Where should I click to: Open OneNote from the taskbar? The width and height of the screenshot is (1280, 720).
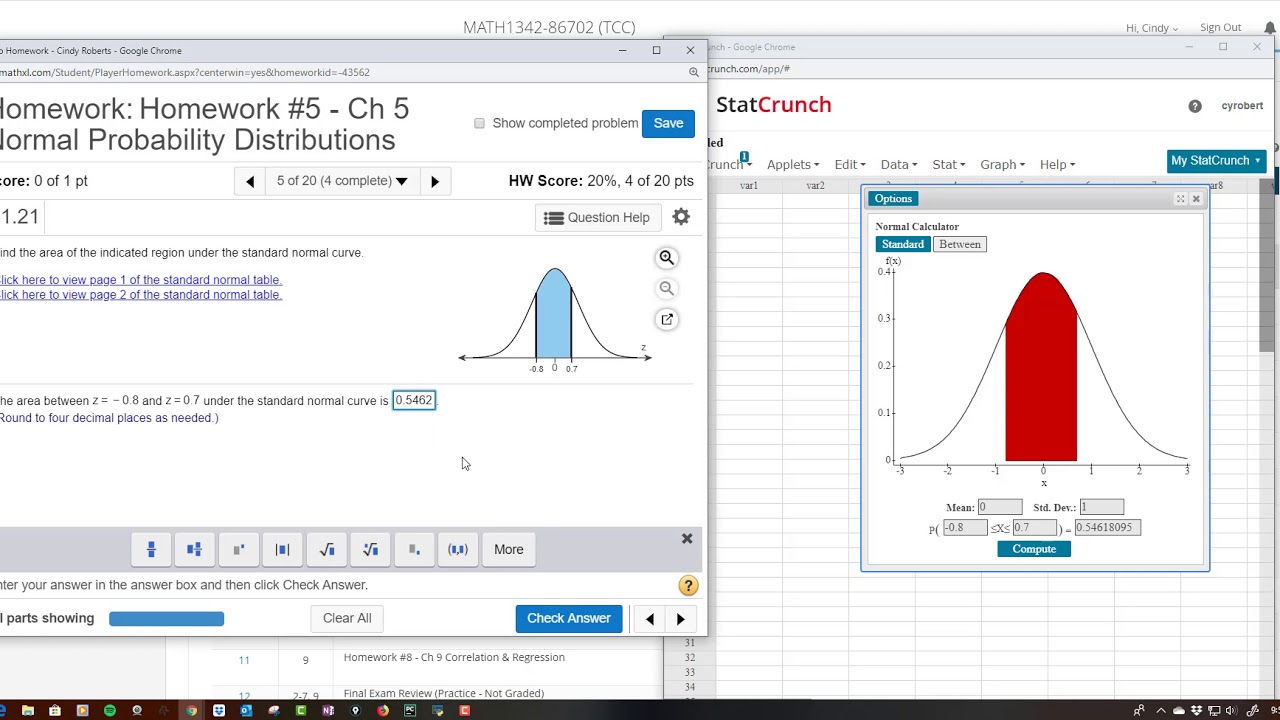328,710
